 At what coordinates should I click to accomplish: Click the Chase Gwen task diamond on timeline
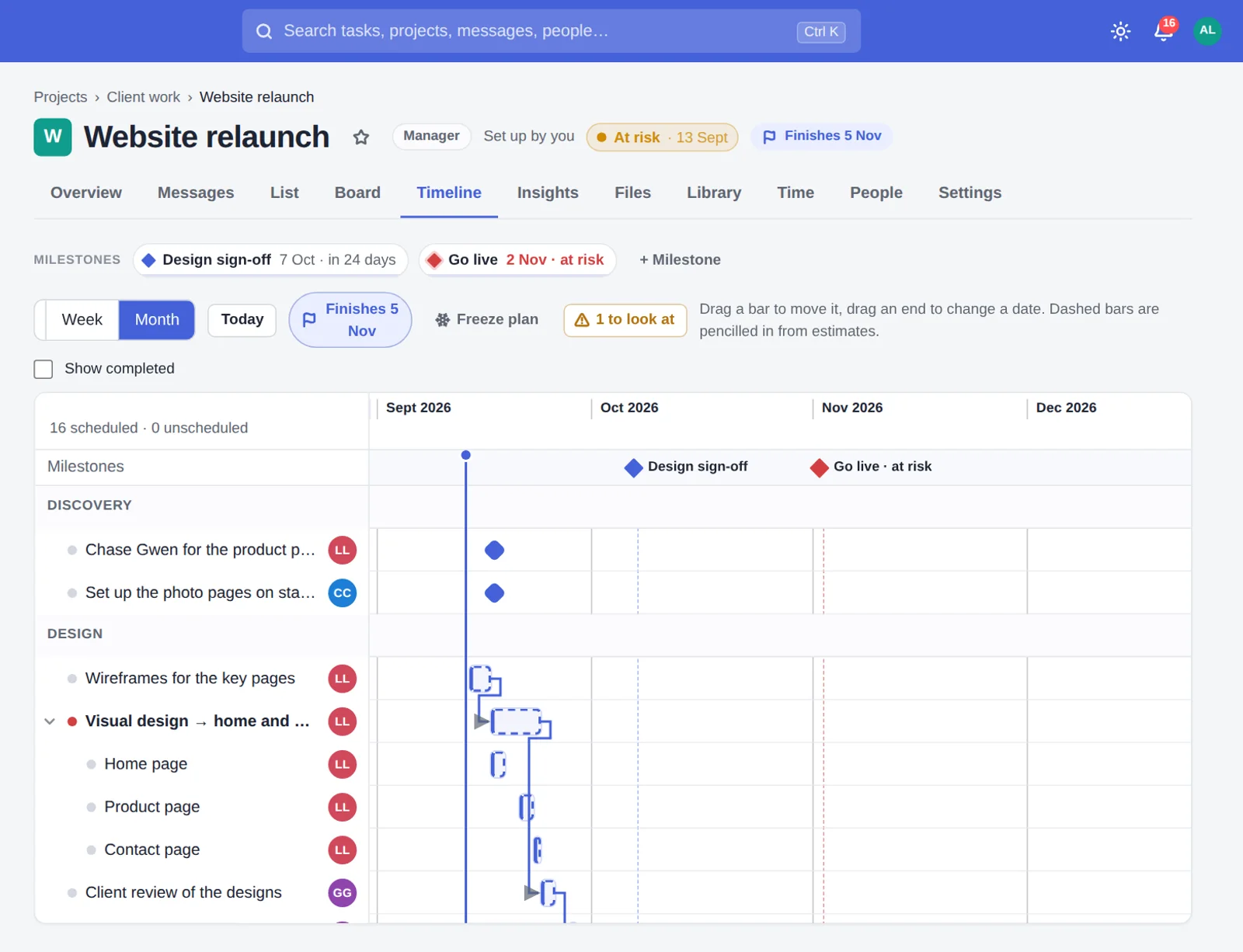[495, 551]
